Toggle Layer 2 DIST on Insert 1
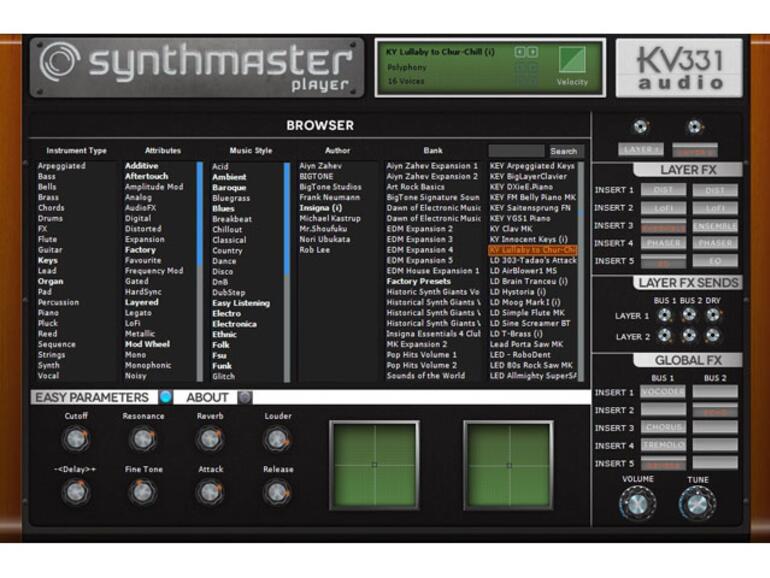This screenshot has width=770, height=578. (715, 190)
